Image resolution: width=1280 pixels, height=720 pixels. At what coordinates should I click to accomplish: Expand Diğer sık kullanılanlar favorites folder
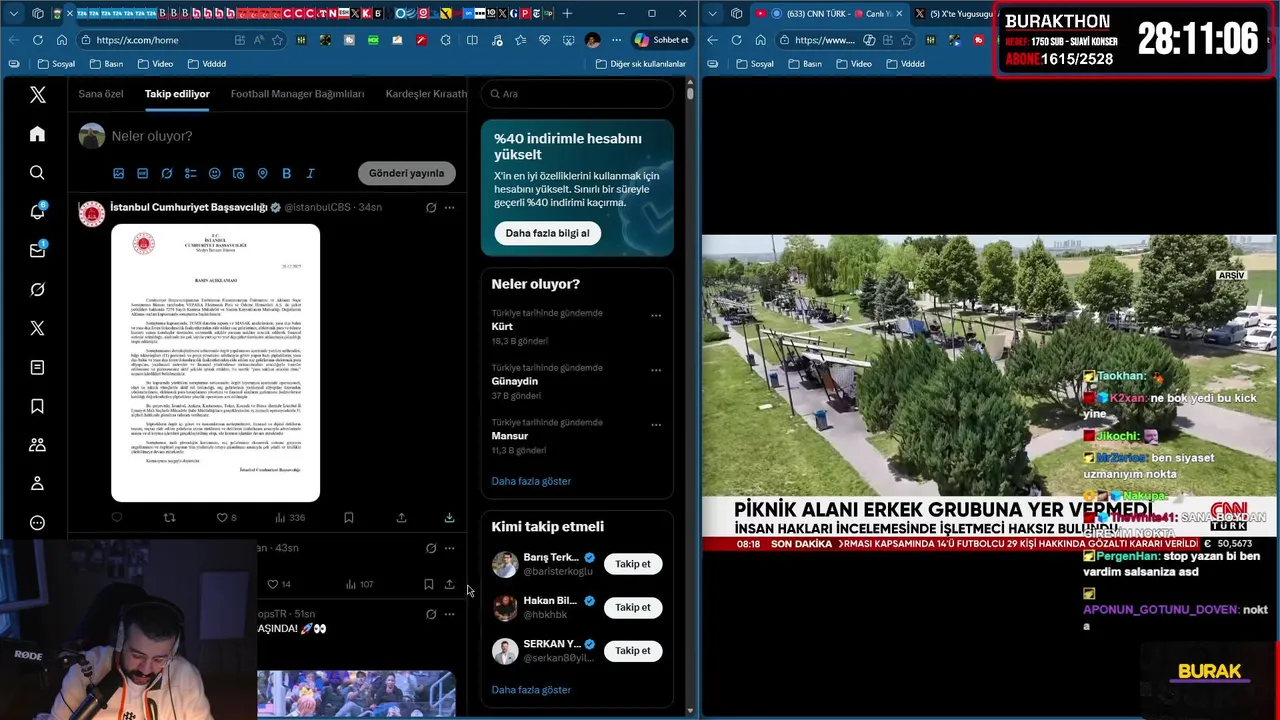coord(640,64)
